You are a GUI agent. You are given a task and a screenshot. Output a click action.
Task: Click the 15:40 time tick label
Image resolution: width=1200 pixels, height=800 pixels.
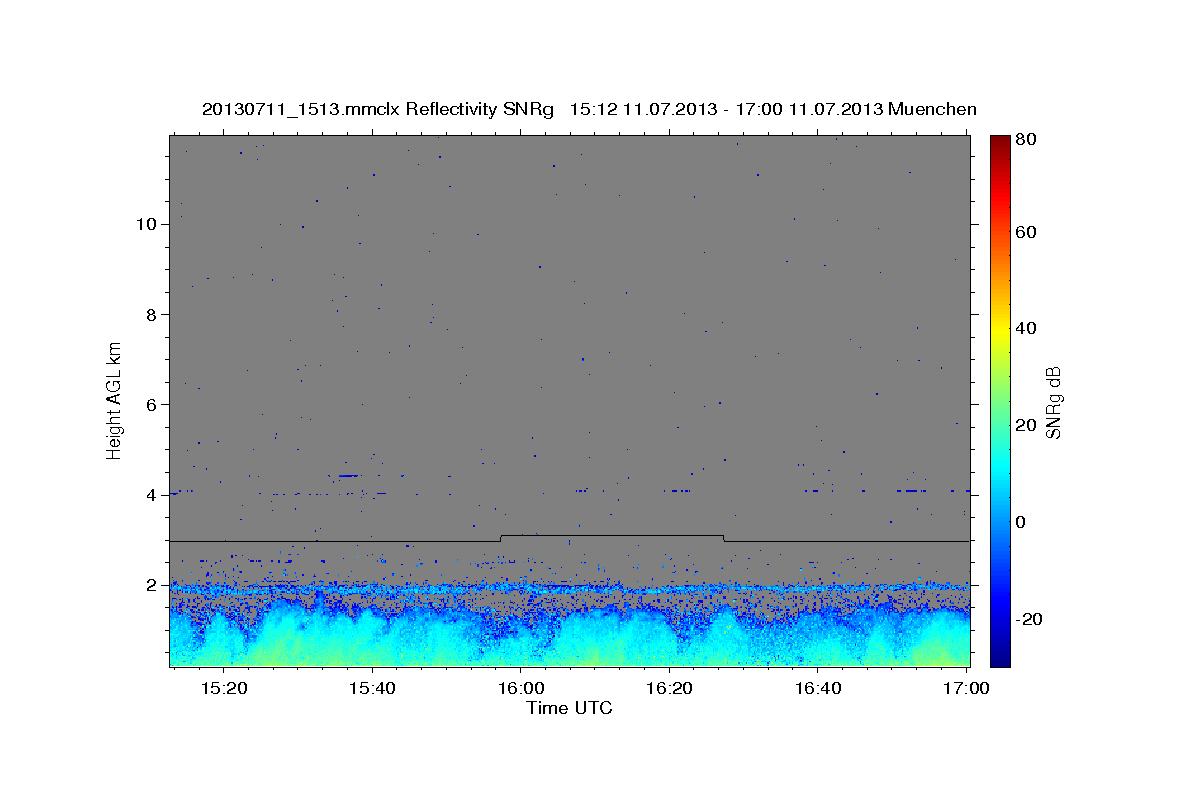click(372, 688)
